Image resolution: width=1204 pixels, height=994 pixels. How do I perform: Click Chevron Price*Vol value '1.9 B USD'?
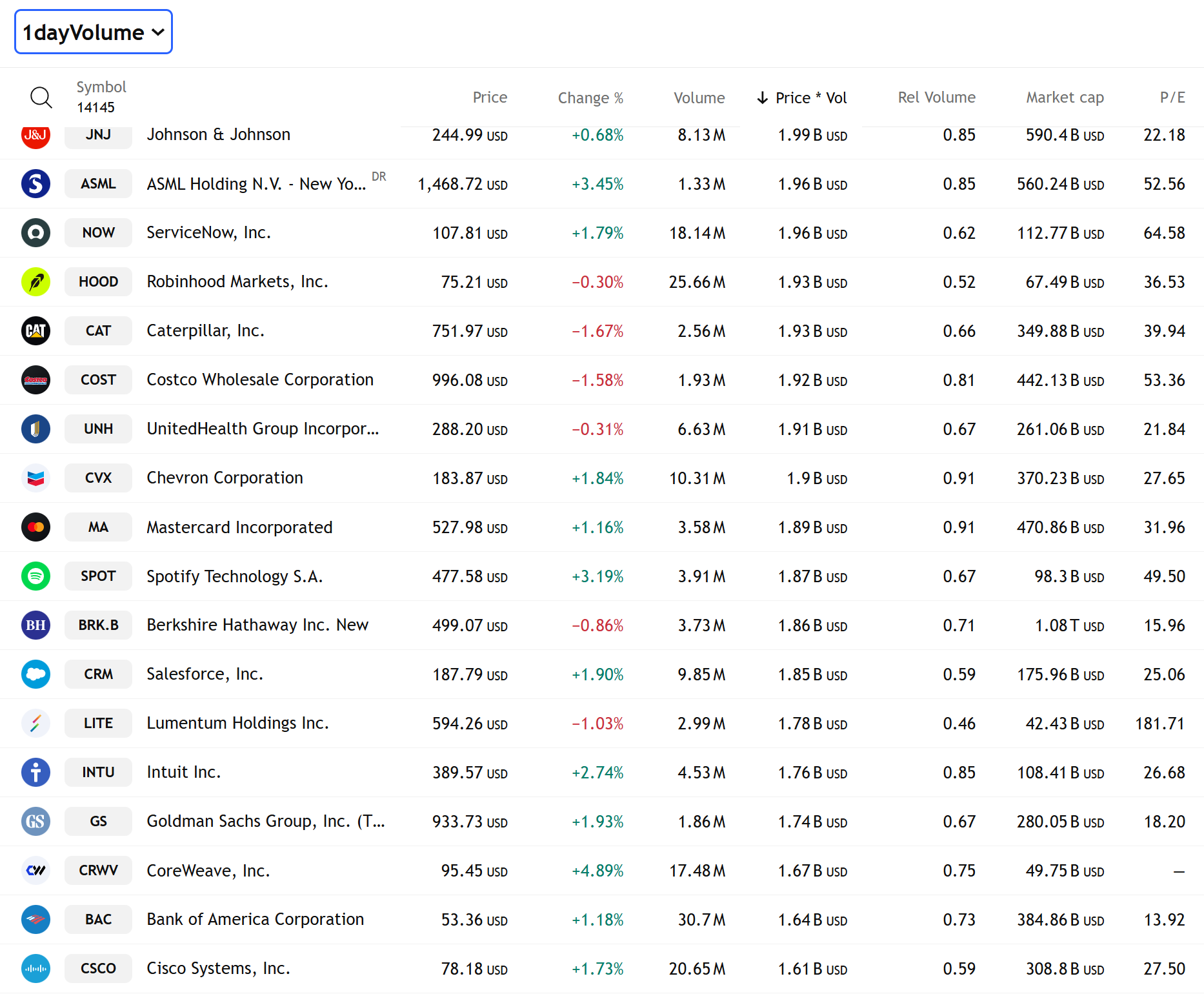pyautogui.click(x=817, y=479)
